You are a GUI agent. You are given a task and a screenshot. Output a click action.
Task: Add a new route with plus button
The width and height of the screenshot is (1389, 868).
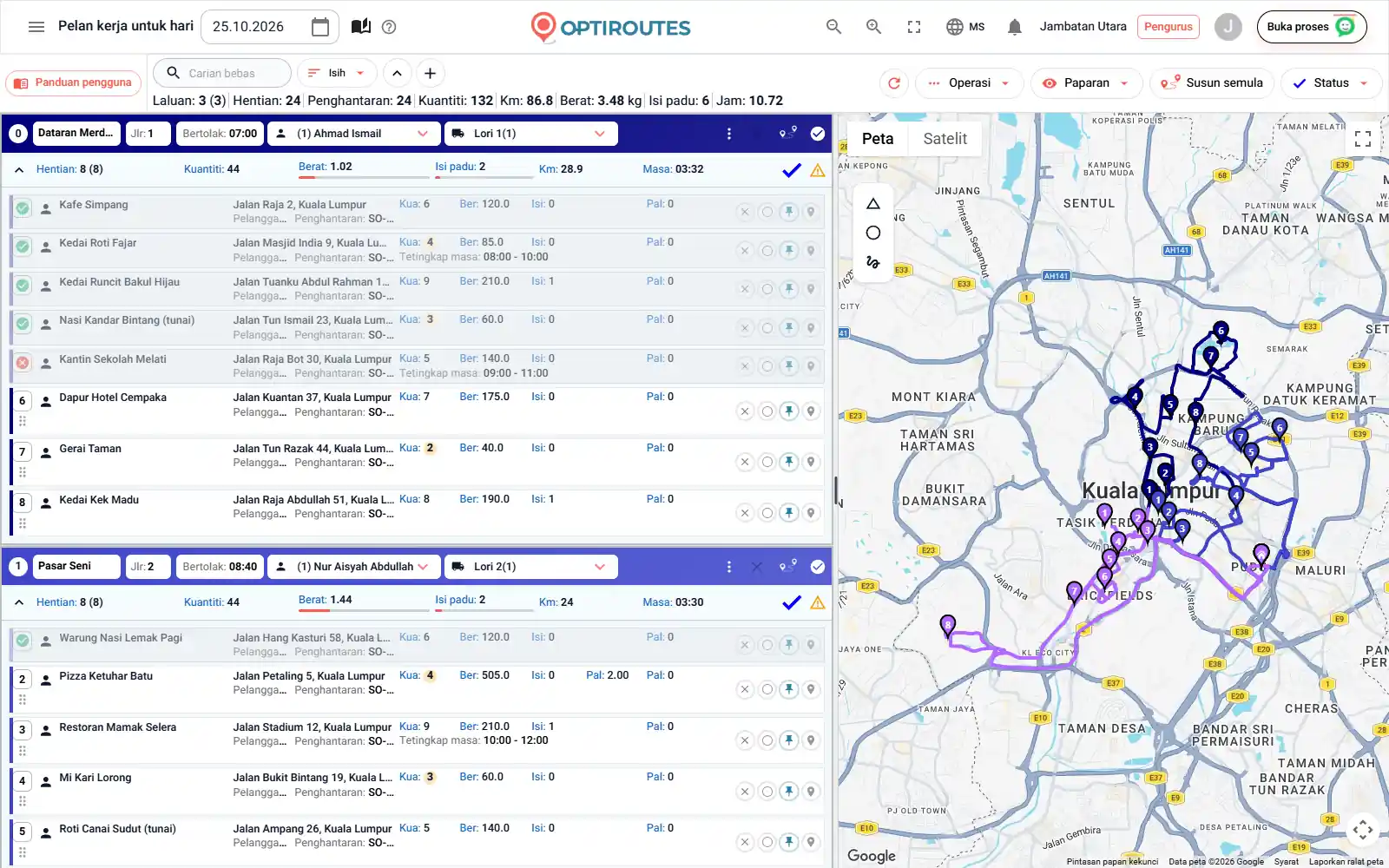pyautogui.click(x=430, y=73)
